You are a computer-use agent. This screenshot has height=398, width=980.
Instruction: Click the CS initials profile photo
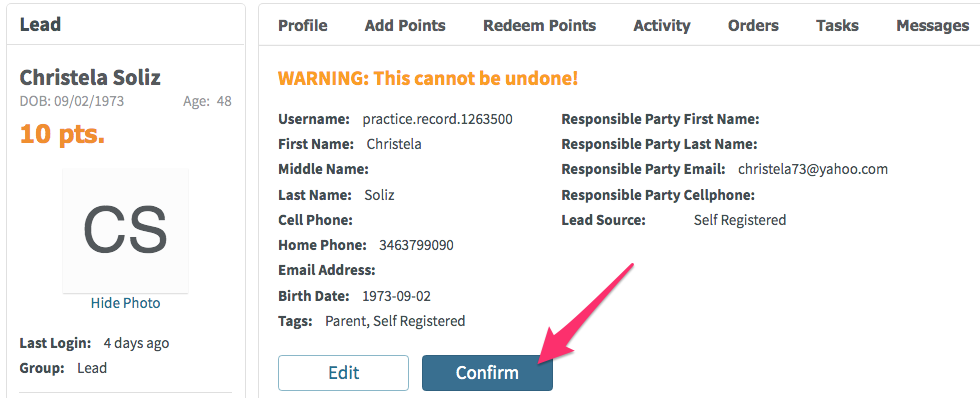[125, 230]
